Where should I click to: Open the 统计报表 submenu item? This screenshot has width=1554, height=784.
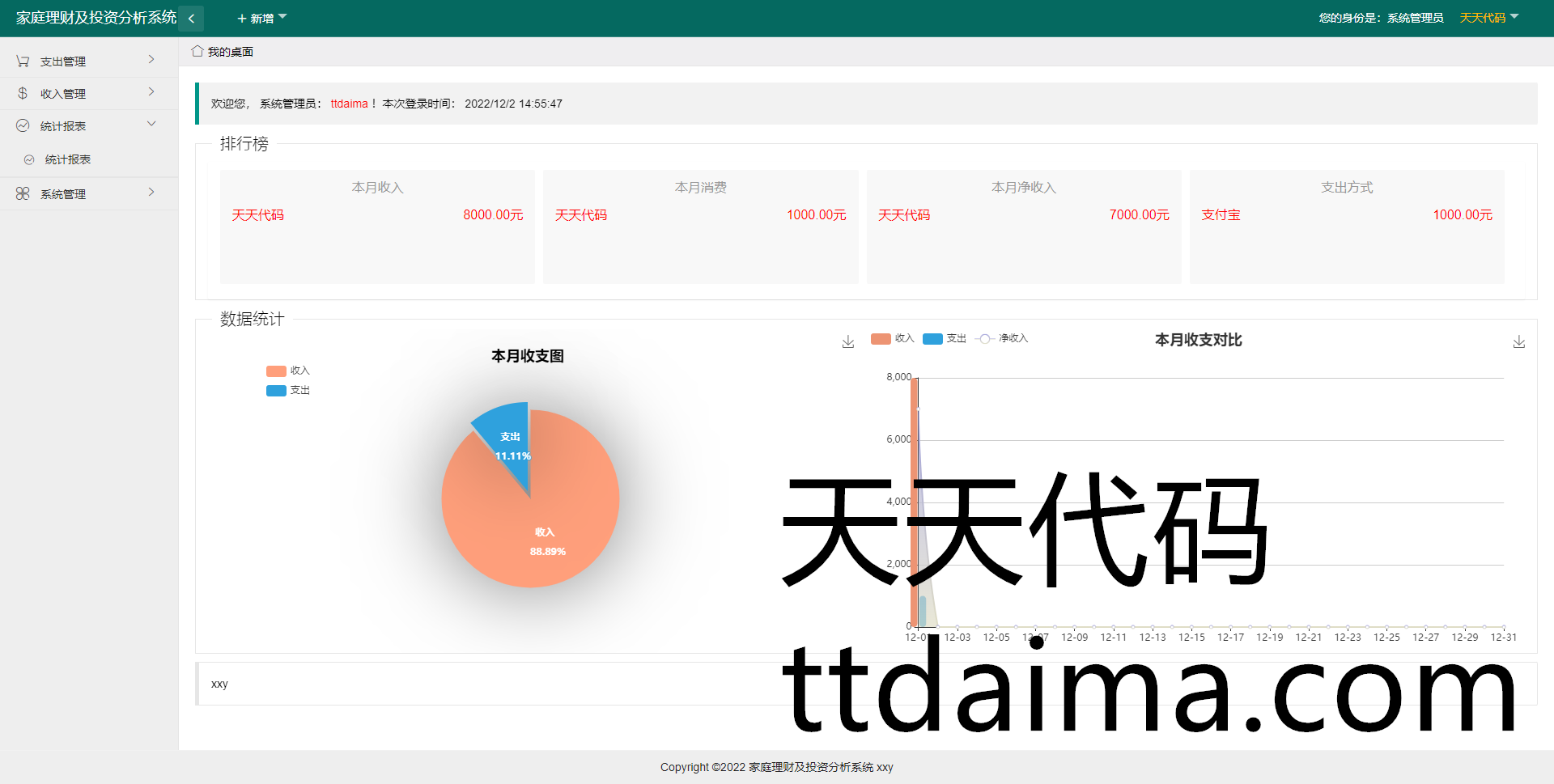coord(68,159)
